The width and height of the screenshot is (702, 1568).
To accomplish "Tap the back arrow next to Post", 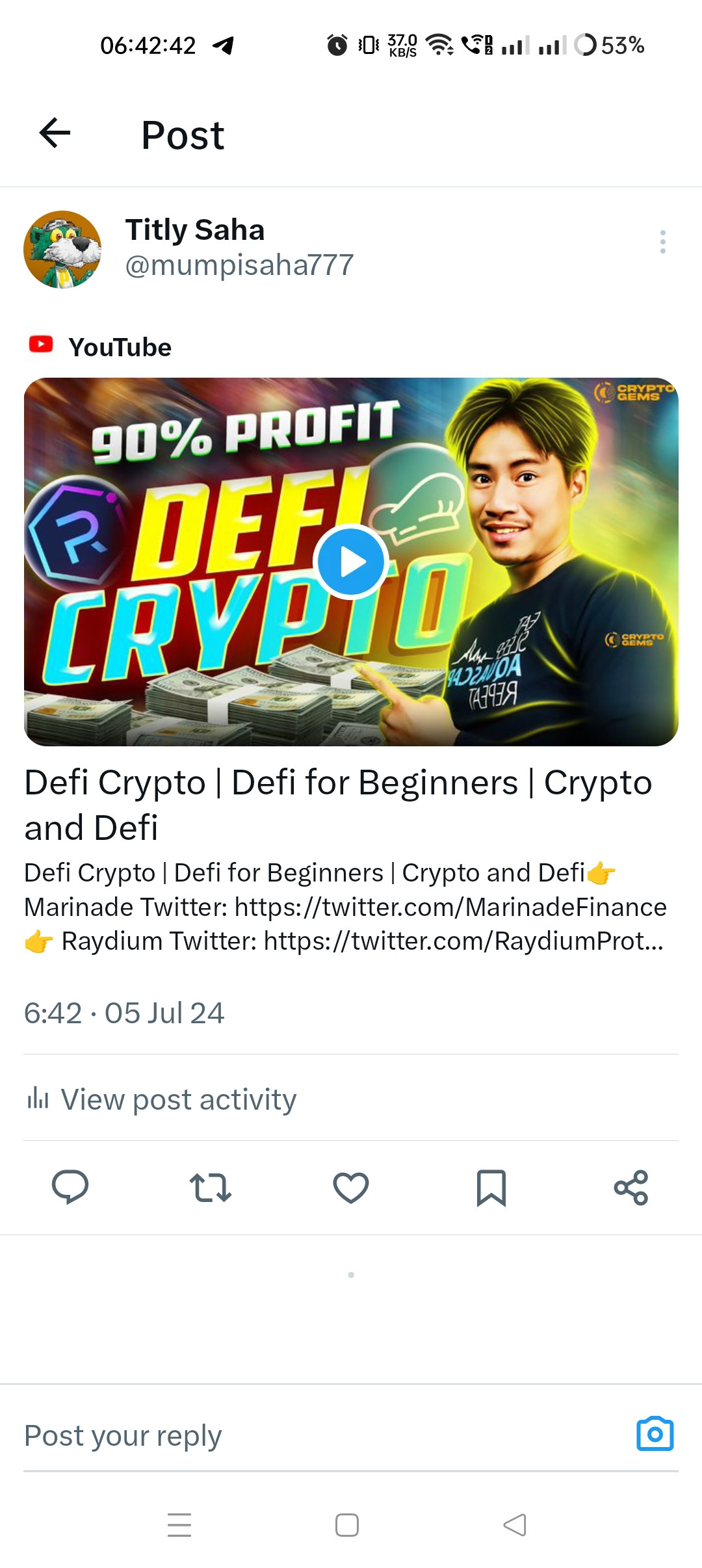I will click(x=55, y=133).
